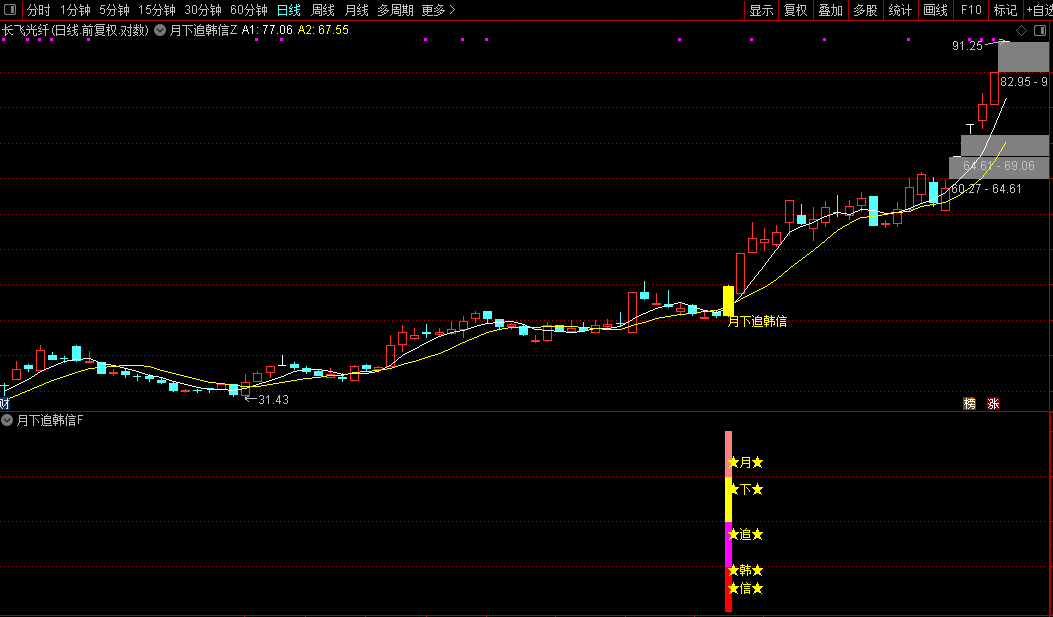Click the 榜 ranking badge
The width and height of the screenshot is (1053, 617).
coord(969,404)
